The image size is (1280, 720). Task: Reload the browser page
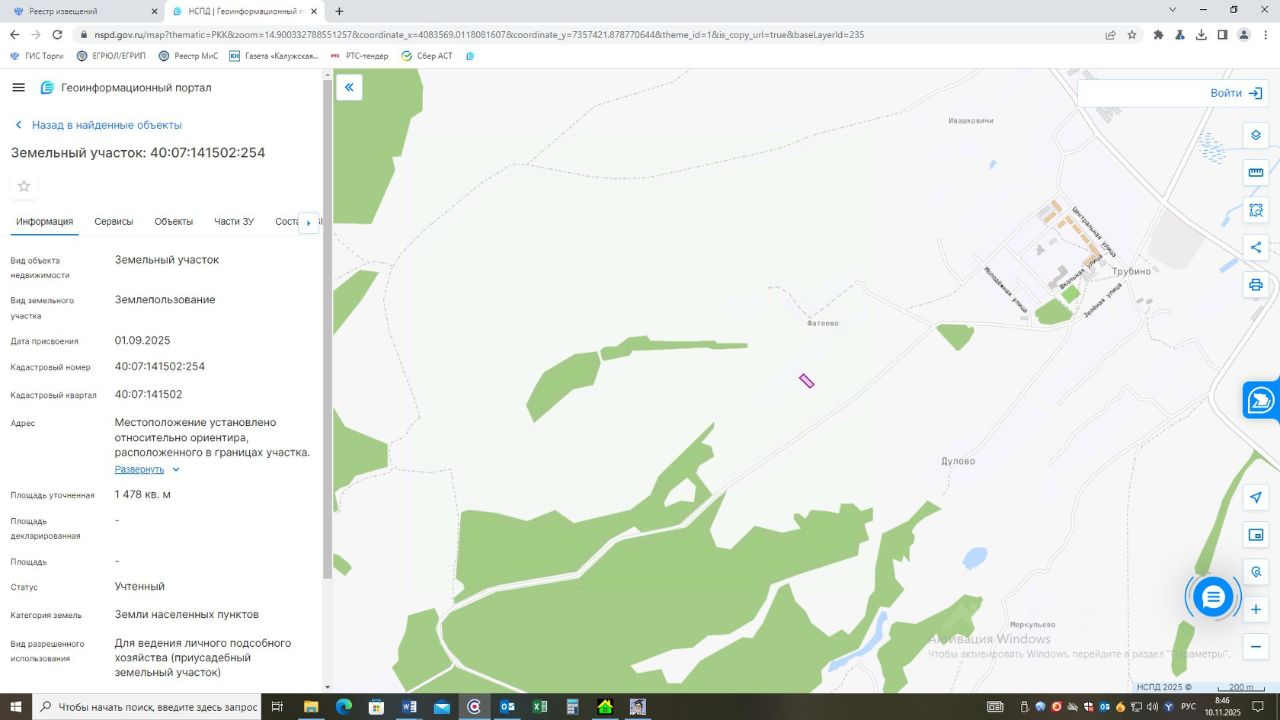57,34
